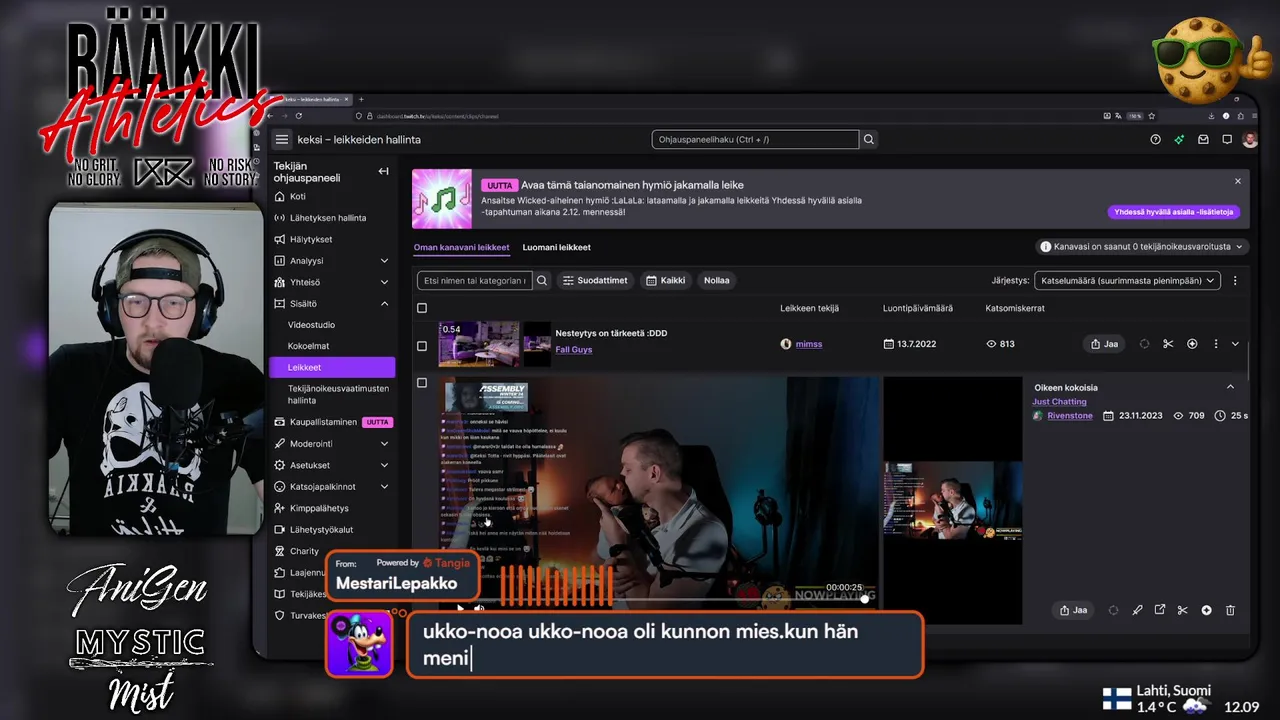Check the Nesteytys on tärkeetä clip checkbox

click(421, 346)
